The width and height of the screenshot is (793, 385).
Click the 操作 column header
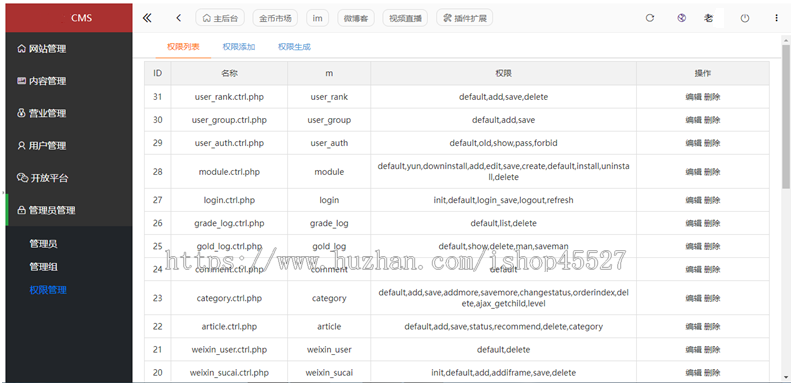click(703, 73)
